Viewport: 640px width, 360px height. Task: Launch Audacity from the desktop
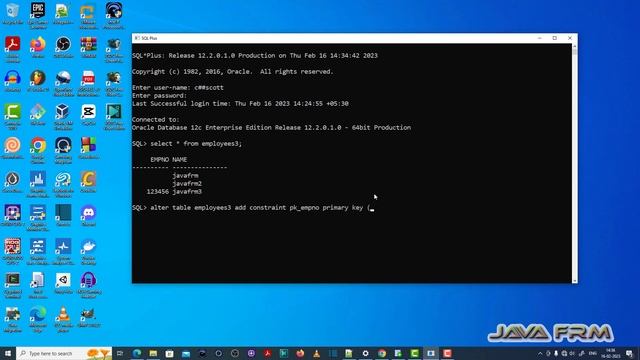tap(13, 81)
